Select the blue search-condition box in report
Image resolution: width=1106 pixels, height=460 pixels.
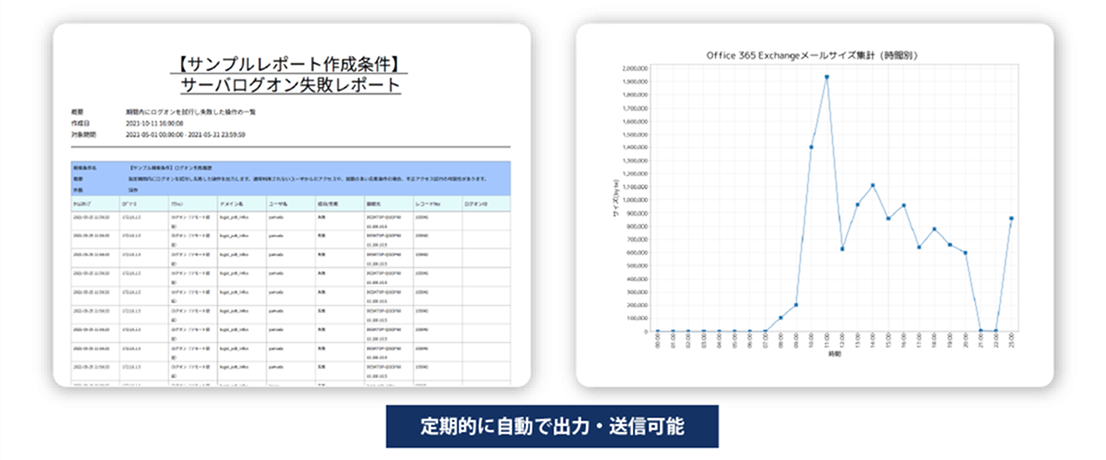pos(291,177)
